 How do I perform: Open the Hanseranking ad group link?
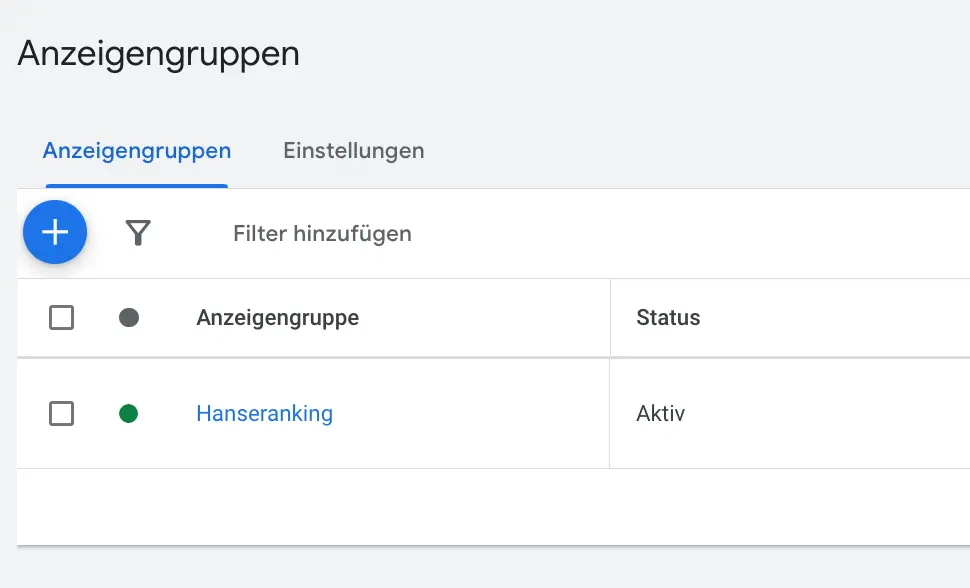tap(264, 413)
